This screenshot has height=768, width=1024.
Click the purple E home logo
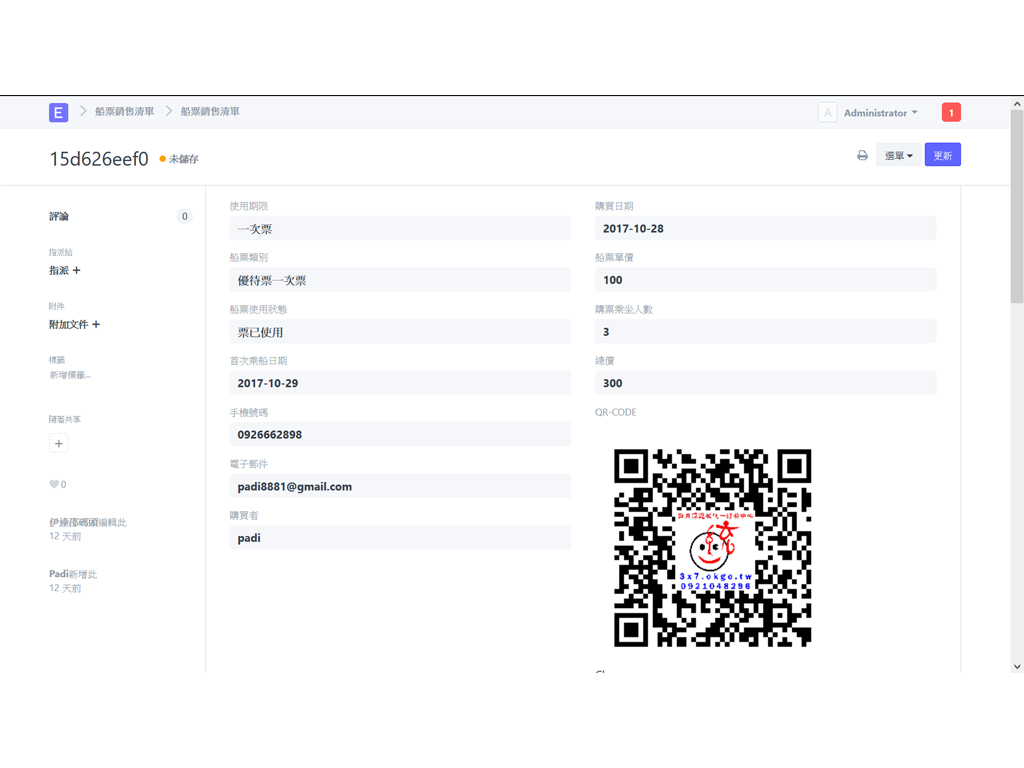pos(58,112)
